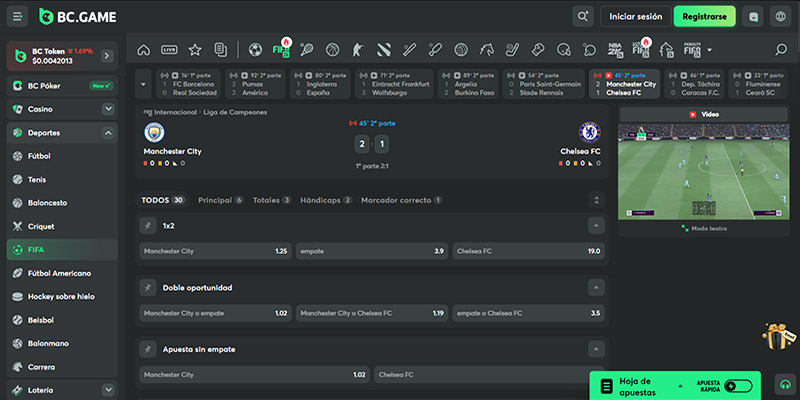Screen dimensions: 800x400
Task: Select the Dota 2 sport icon
Action: (384, 49)
